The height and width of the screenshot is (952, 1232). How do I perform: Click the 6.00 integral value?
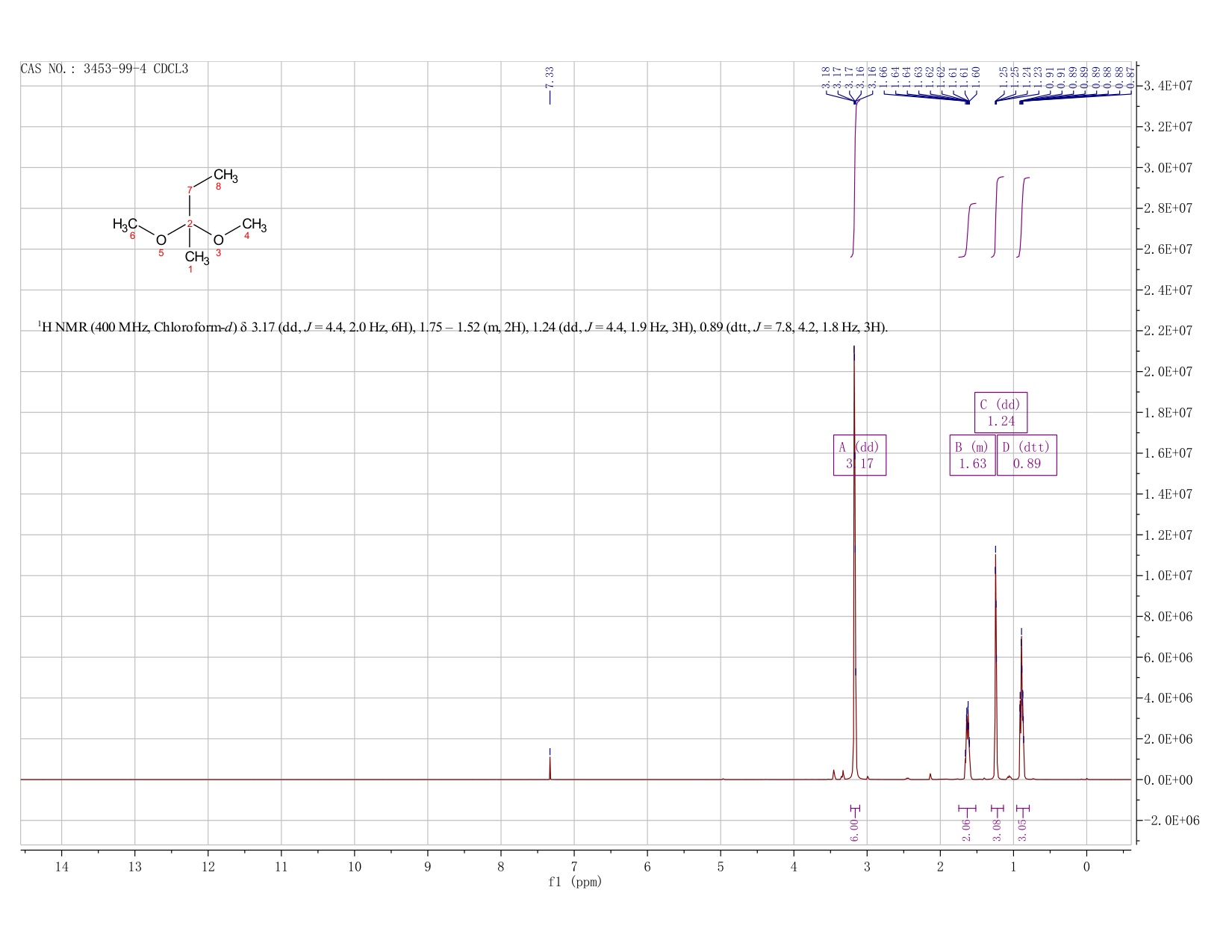855,830
